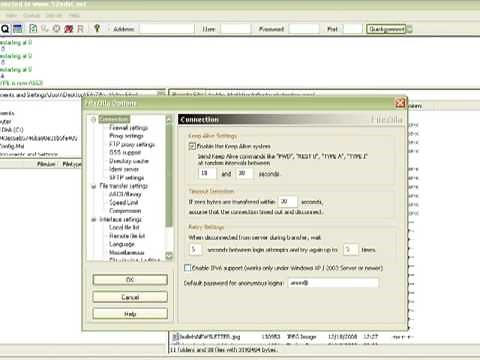Open the Help menu in menu bar

pyautogui.click(x=74, y=15)
